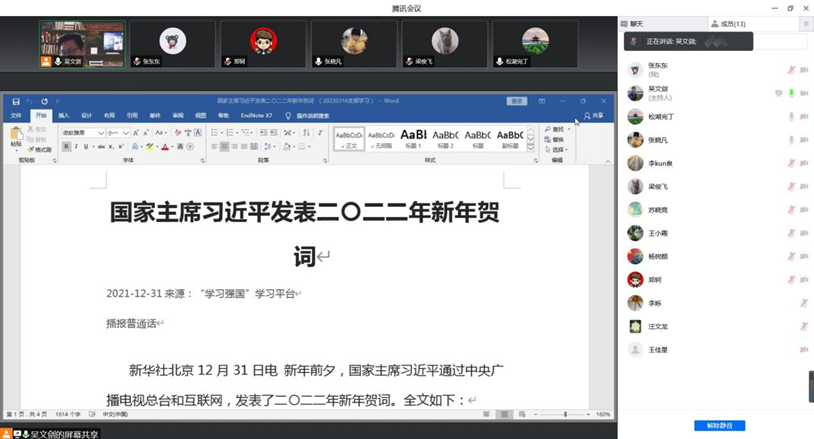The width and height of the screenshot is (814, 439).
Task: Open the Insert (插入) ribbon tab
Action: point(64,115)
